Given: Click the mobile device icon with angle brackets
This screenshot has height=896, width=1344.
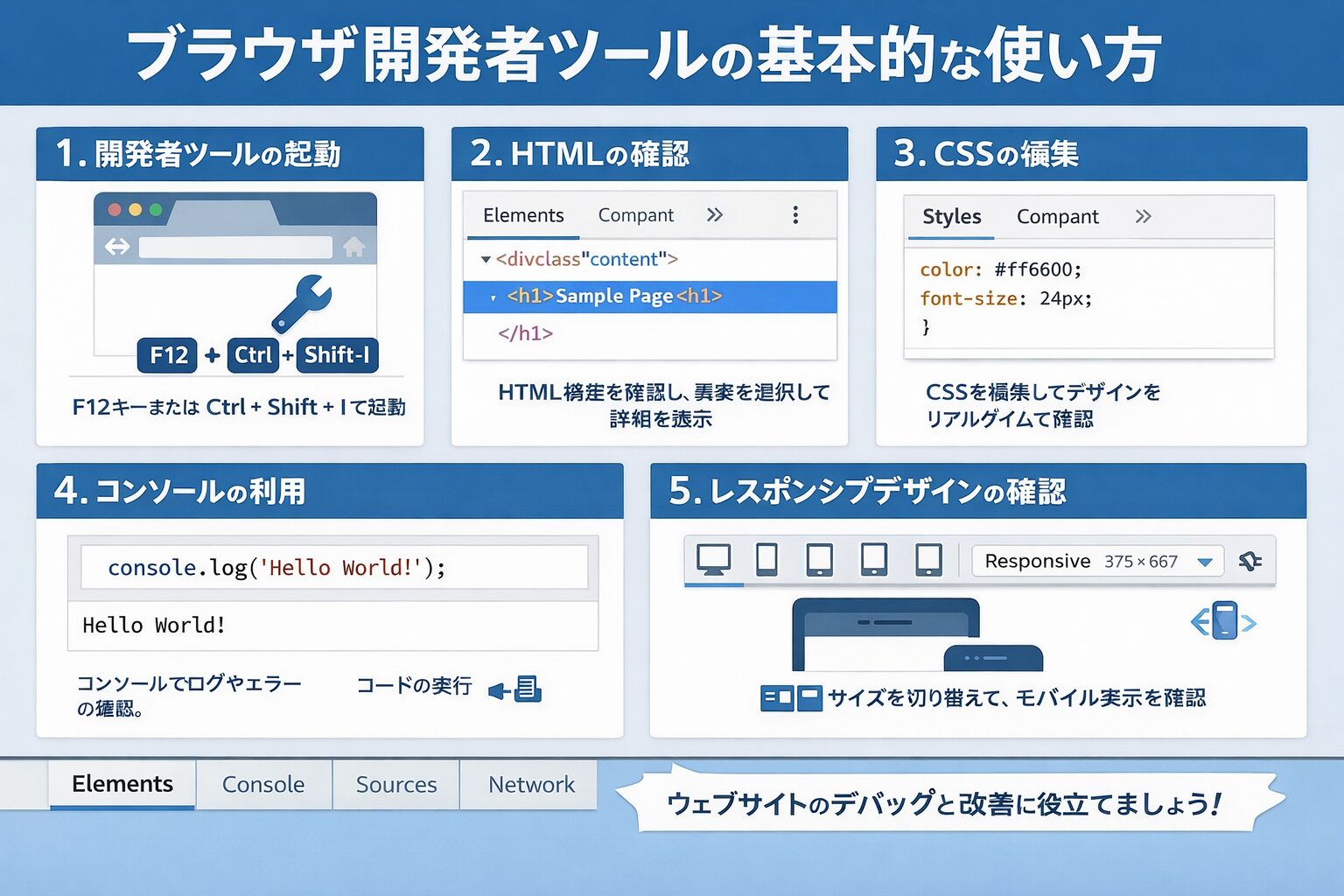Looking at the screenshot, I should [x=1223, y=621].
